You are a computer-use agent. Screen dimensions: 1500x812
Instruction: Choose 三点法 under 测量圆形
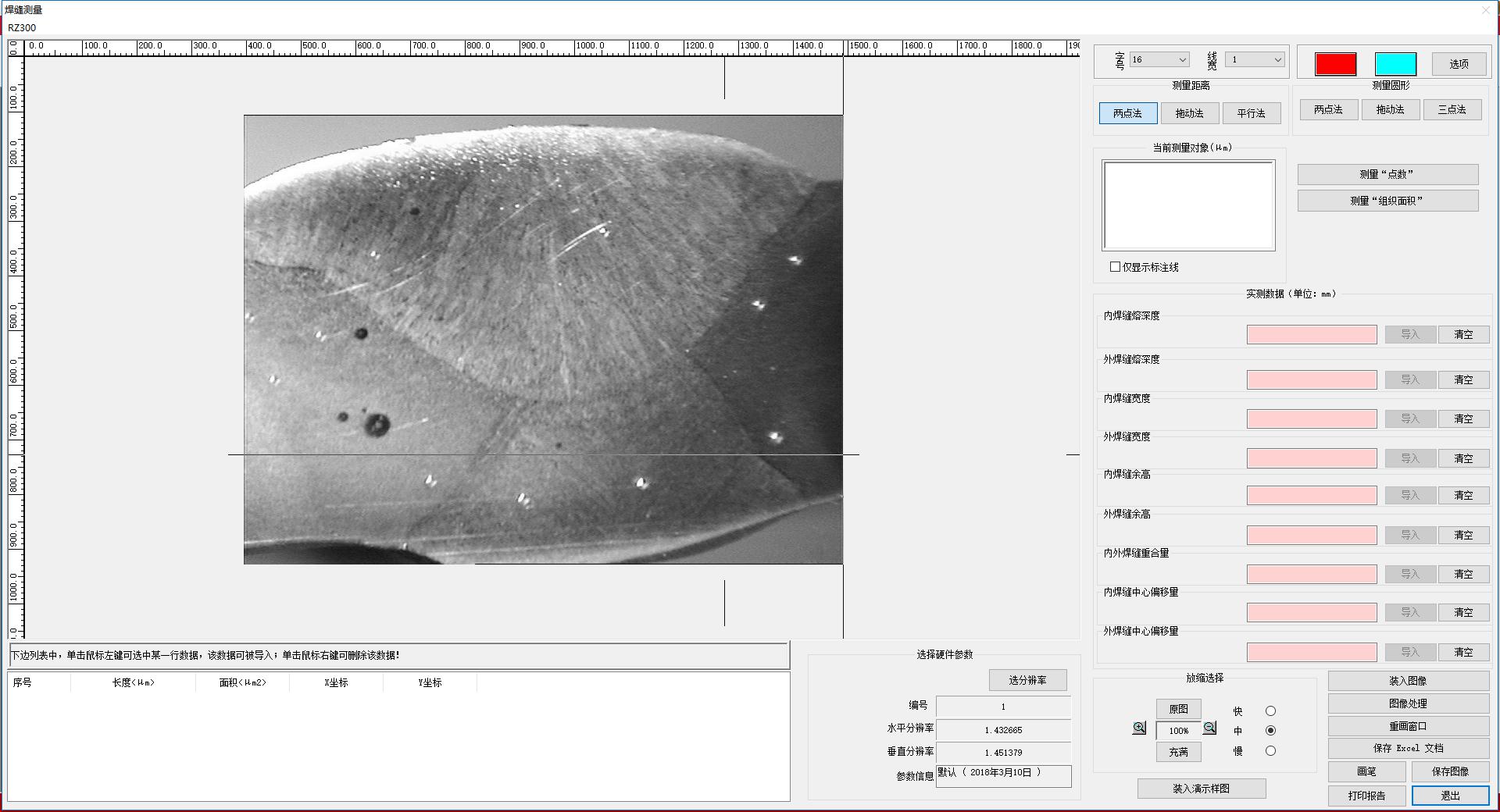click(1452, 110)
